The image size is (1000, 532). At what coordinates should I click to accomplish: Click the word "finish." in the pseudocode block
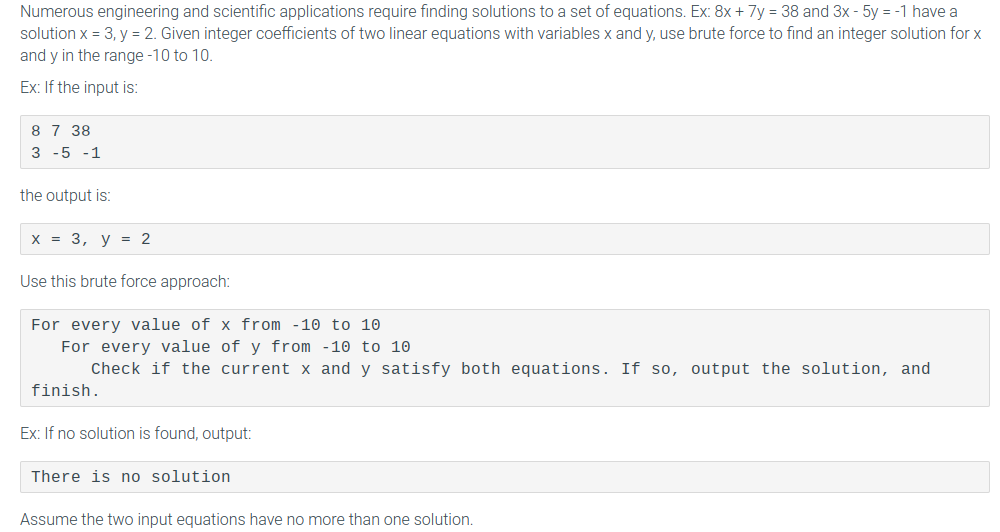pos(66,391)
